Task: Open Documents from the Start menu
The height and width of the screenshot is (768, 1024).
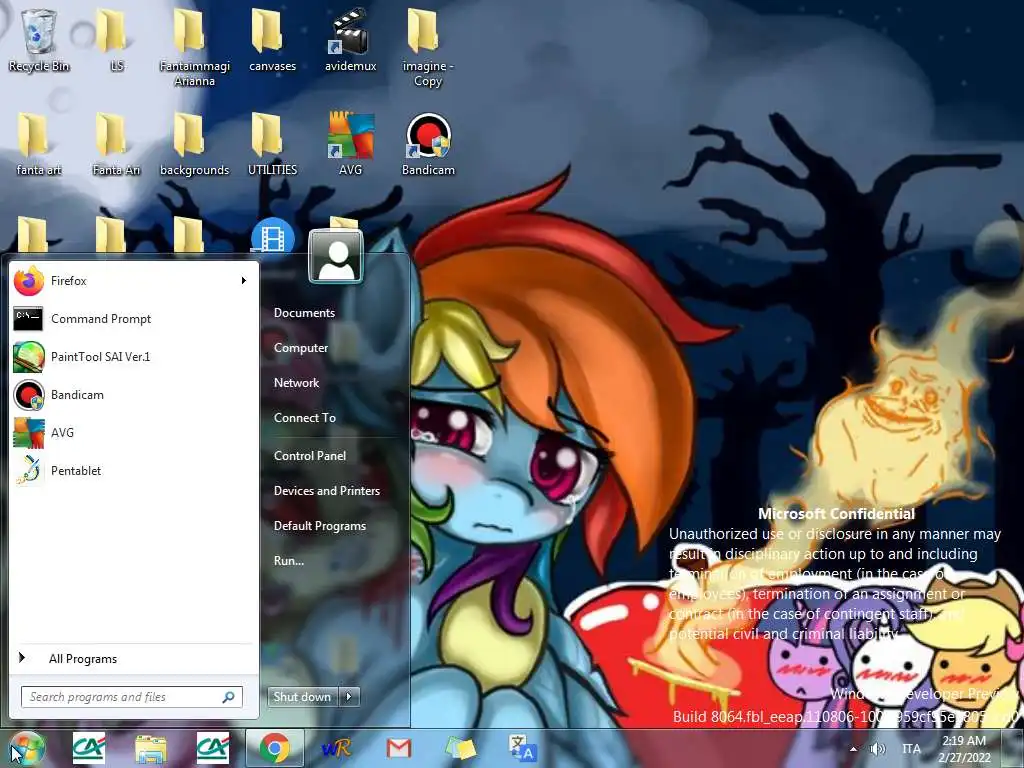Action: pyautogui.click(x=304, y=313)
